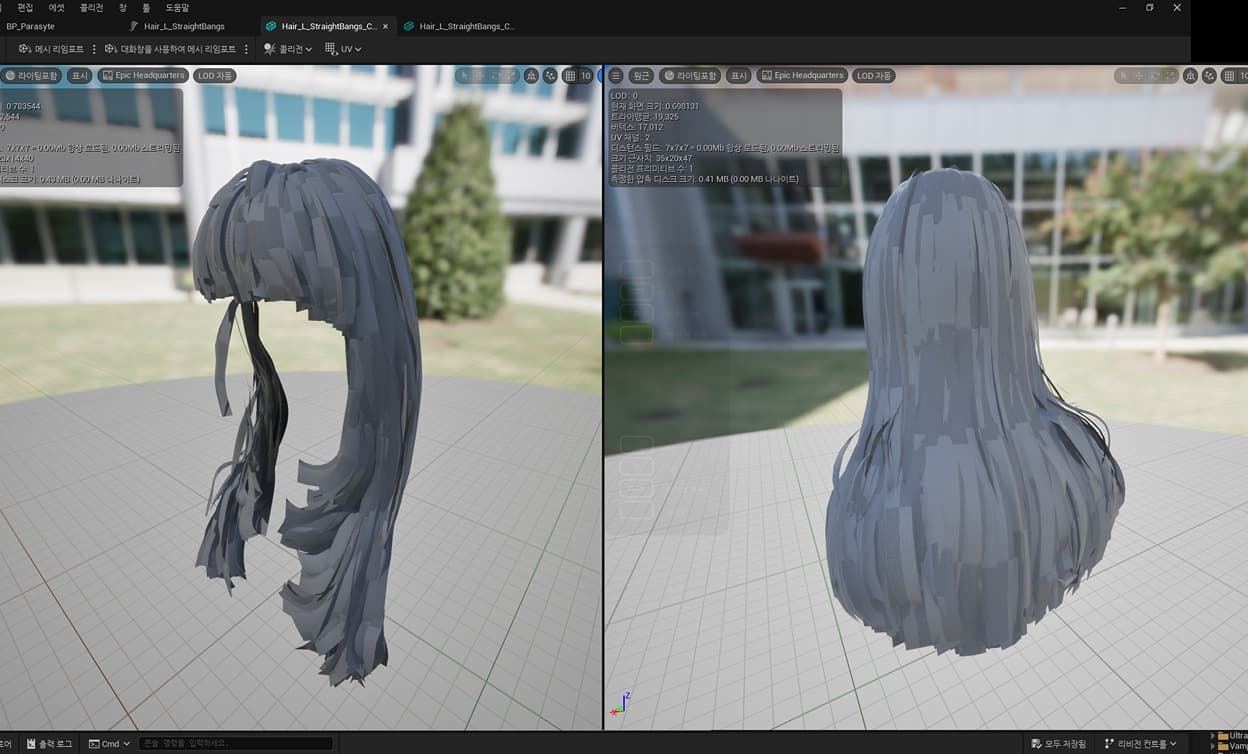The height and width of the screenshot is (754, 1248).
Task: Open the 도움말 (Help) menu
Action: point(177,7)
